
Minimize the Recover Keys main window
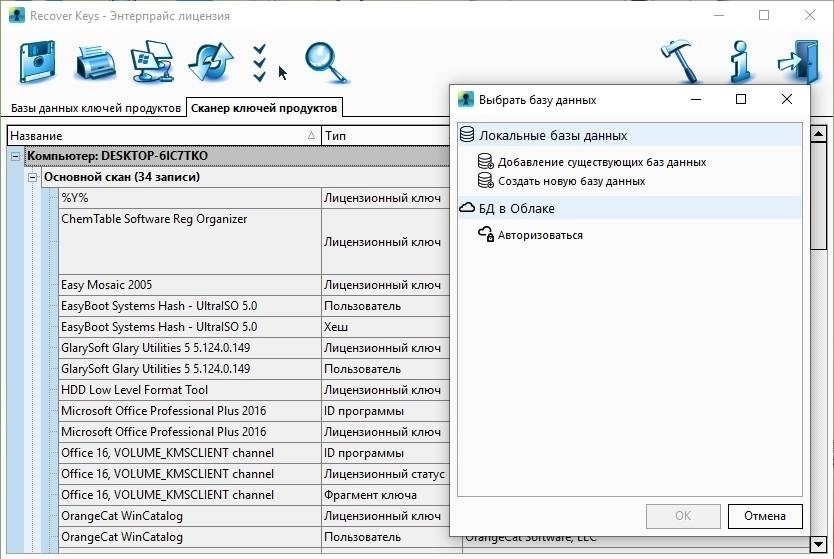point(719,15)
